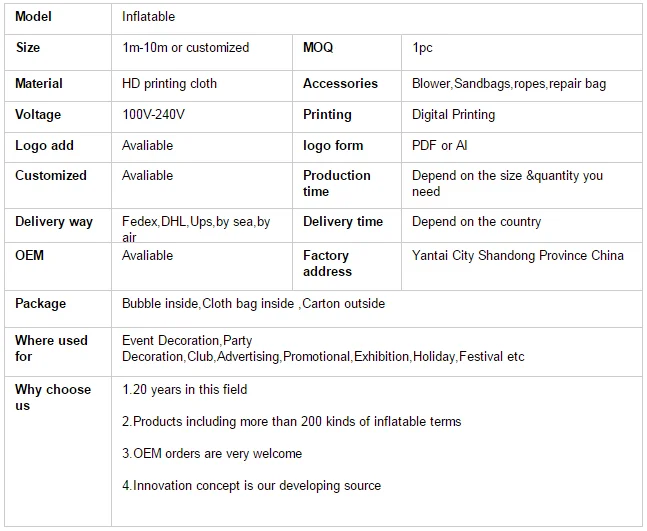
Task: Click "Depend on the size &quantity" text
Action: [x=507, y=176]
